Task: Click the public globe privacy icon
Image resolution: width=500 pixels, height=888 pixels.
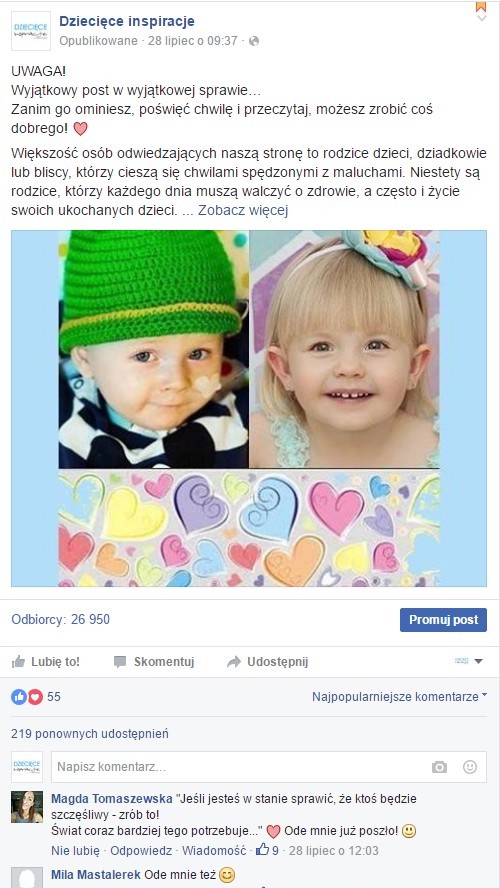Action: [254, 41]
